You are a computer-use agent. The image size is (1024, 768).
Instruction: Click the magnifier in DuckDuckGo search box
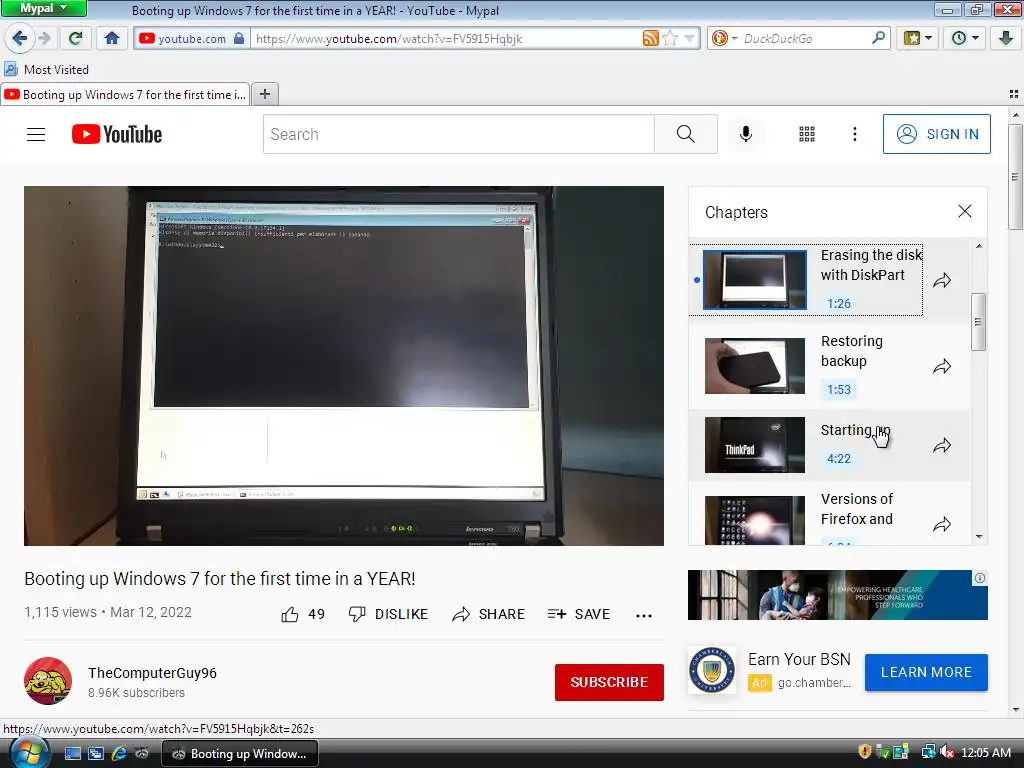(x=878, y=39)
